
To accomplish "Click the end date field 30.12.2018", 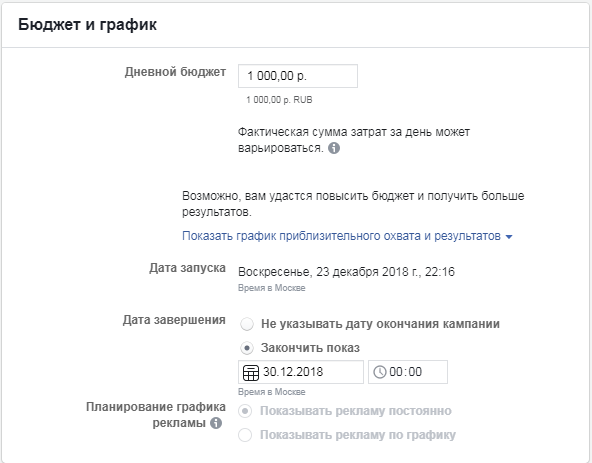I will [x=301, y=372].
